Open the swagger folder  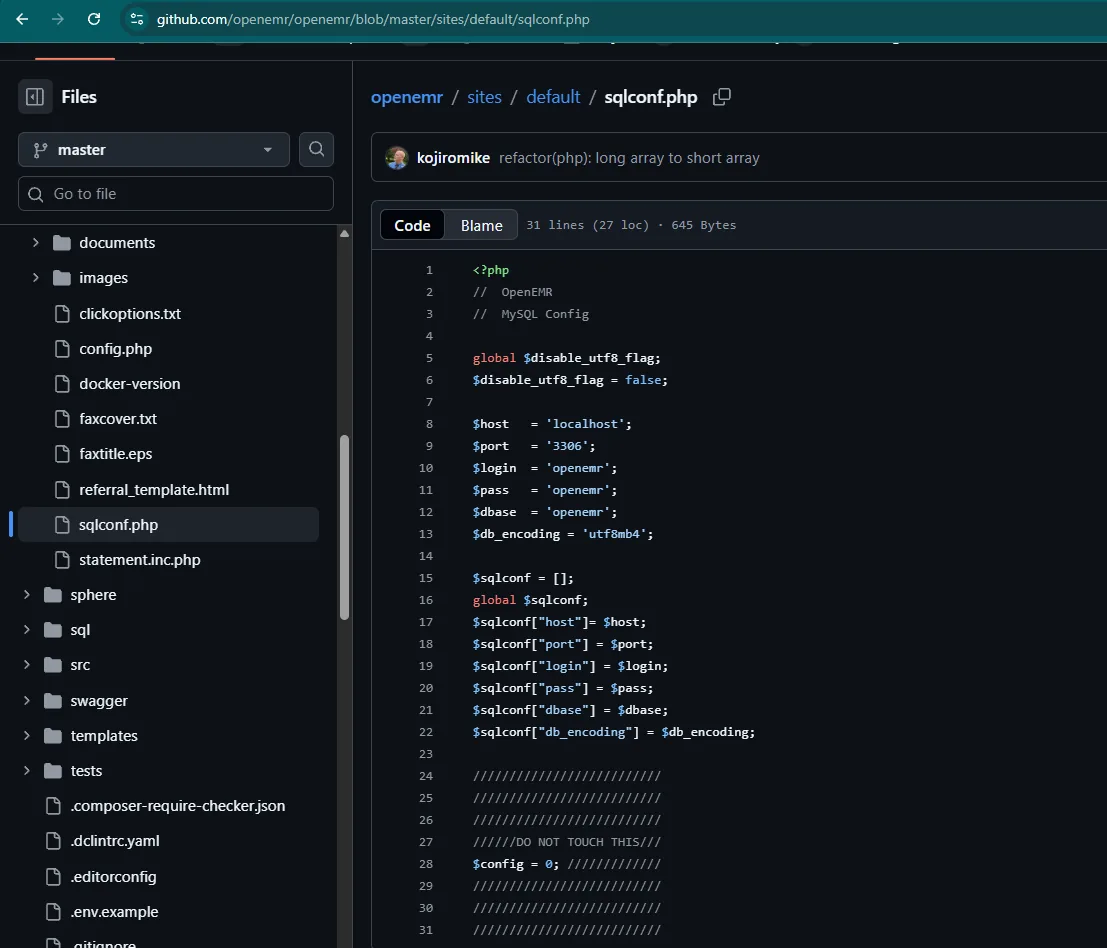[99, 701]
